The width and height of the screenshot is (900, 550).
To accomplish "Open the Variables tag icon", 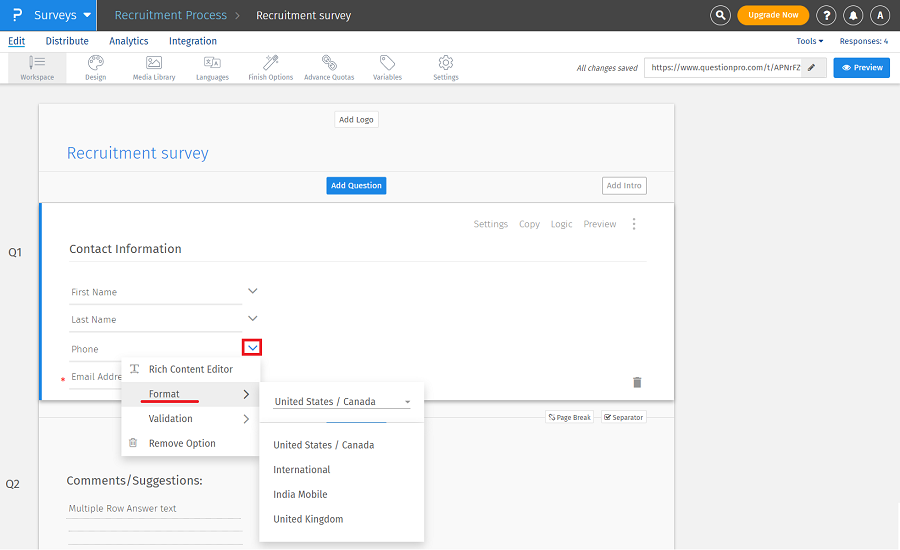I will point(387,67).
